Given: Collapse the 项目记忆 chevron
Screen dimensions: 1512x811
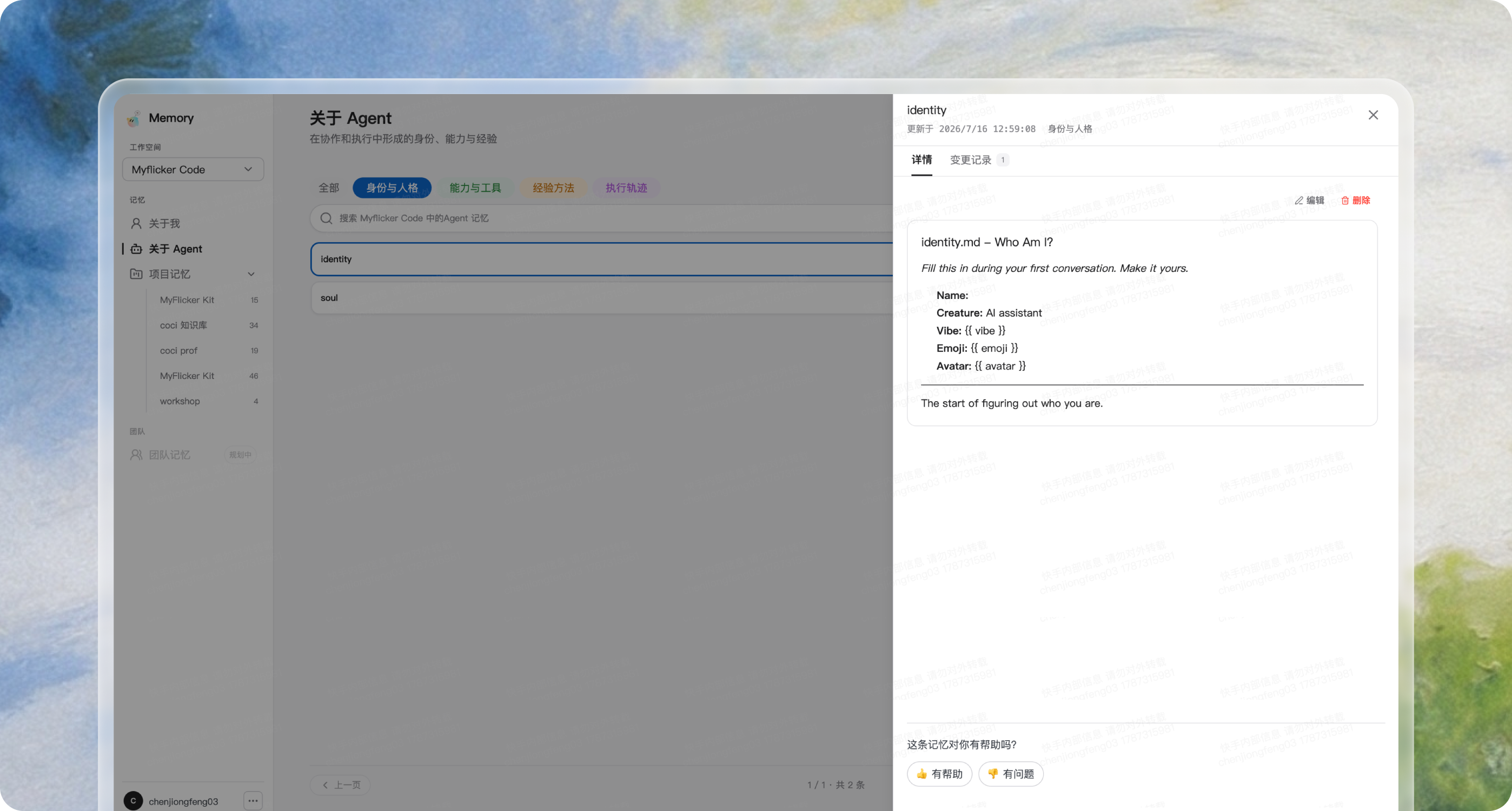Looking at the screenshot, I should tap(251, 274).
